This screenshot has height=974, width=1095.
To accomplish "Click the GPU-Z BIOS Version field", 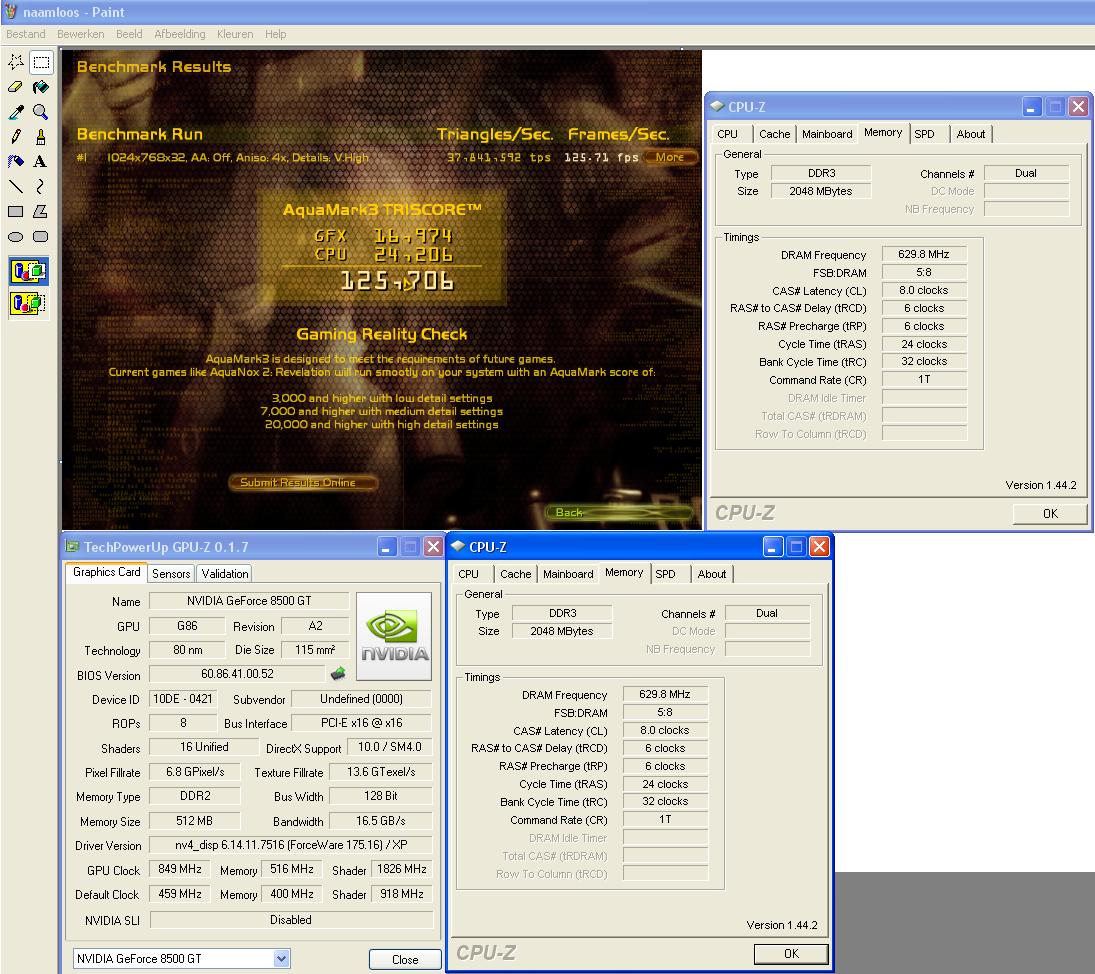I will click(x=237, y=674).
